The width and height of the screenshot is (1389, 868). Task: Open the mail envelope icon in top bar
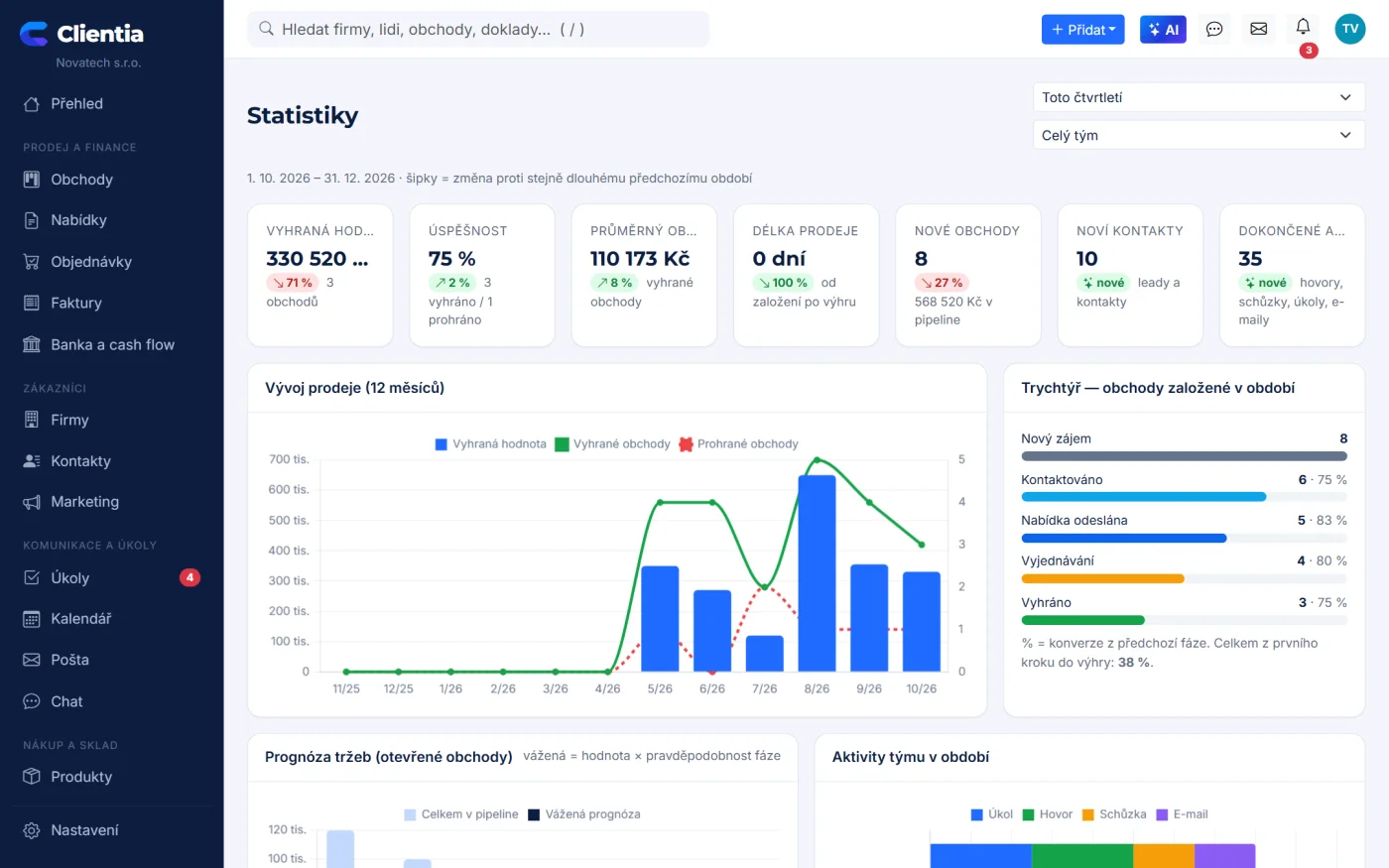click(1258, 30)
